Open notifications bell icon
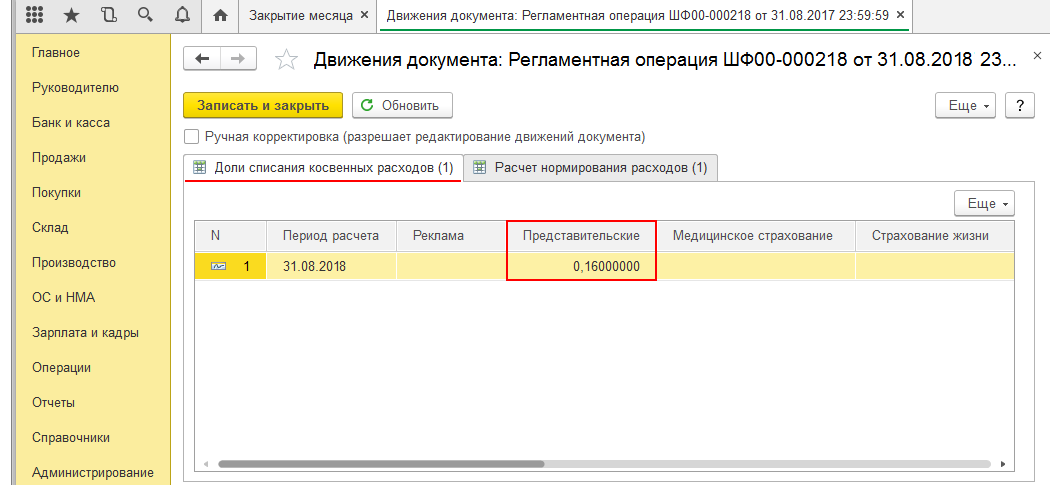 tap(182, 16)
